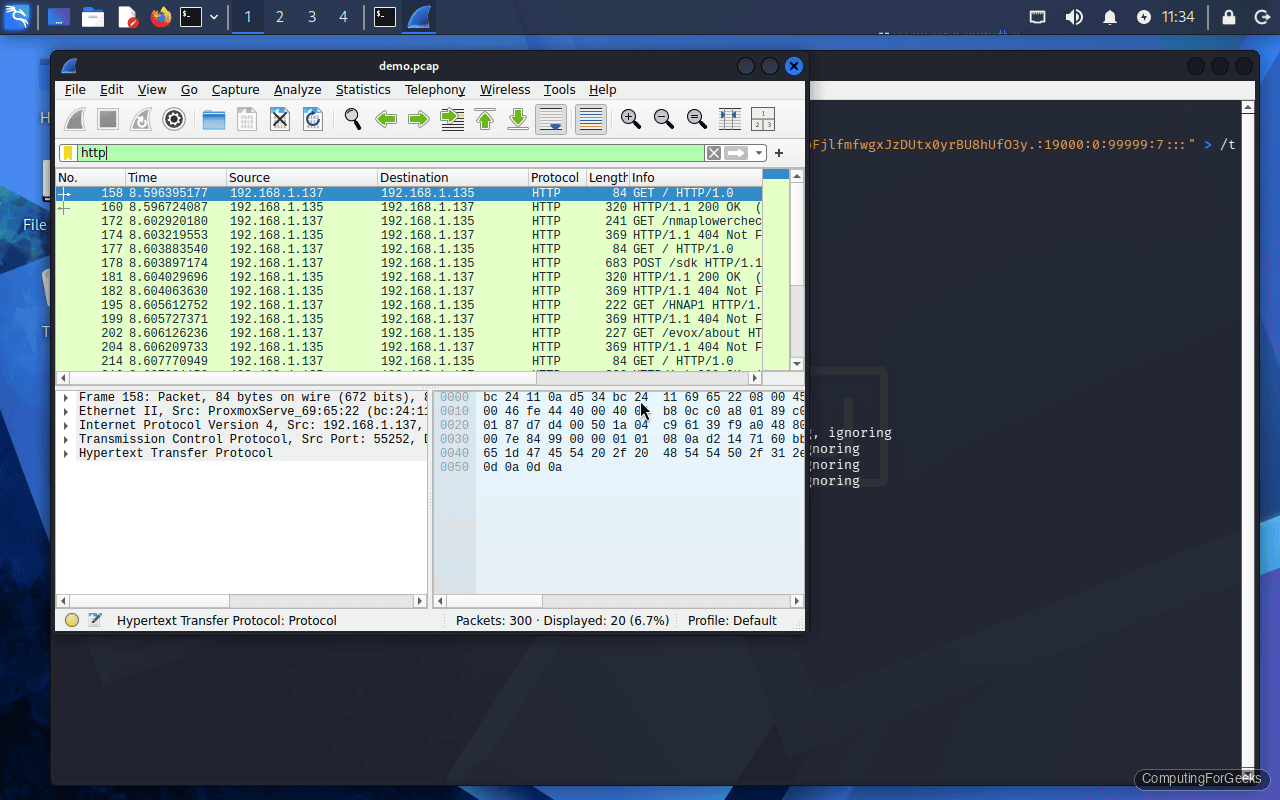1280x800 pixels.
Task: Apply the http display filter with the arrow button
Action: click(736, 152)
